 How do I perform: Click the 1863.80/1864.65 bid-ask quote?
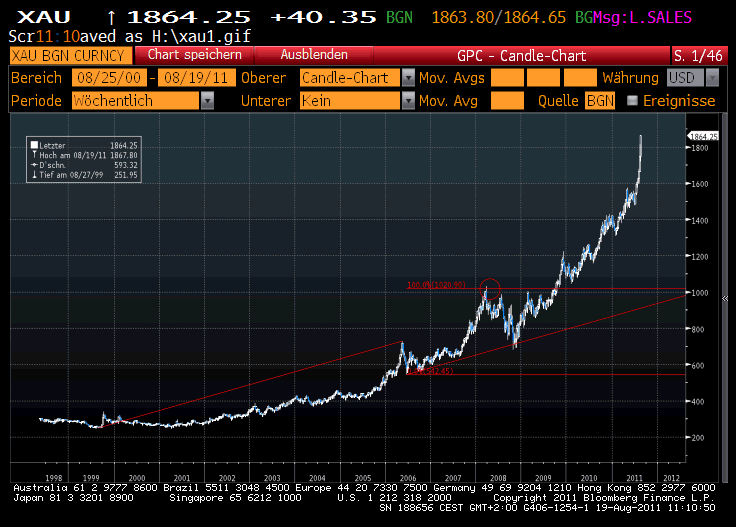click(498, 18)
